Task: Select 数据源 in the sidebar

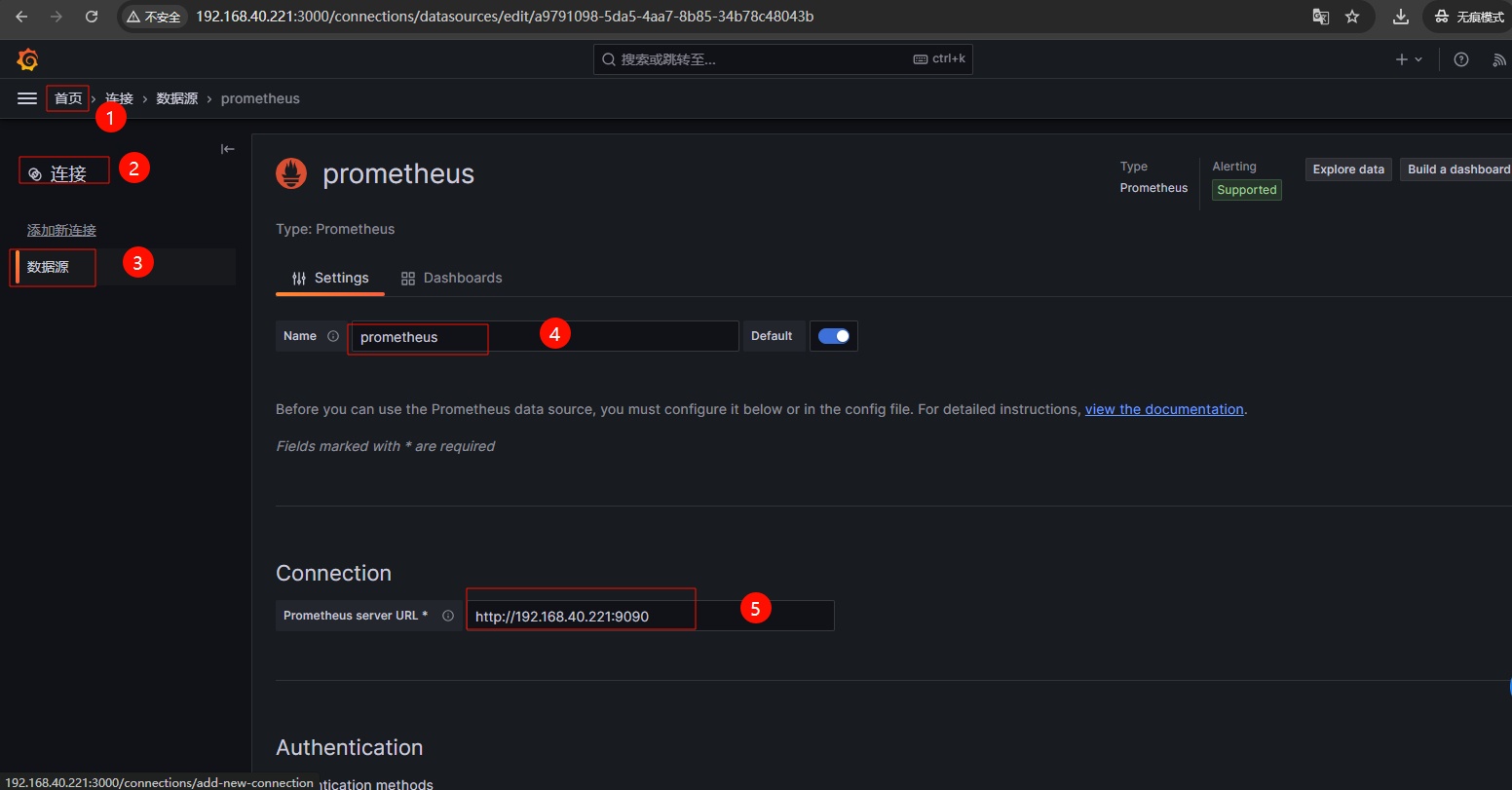Action: tap(48, 267)
